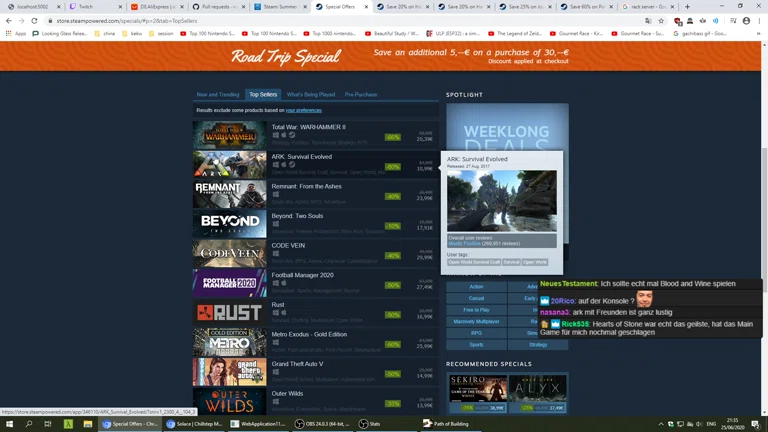Open the Windows Start menu

[8, 424]
